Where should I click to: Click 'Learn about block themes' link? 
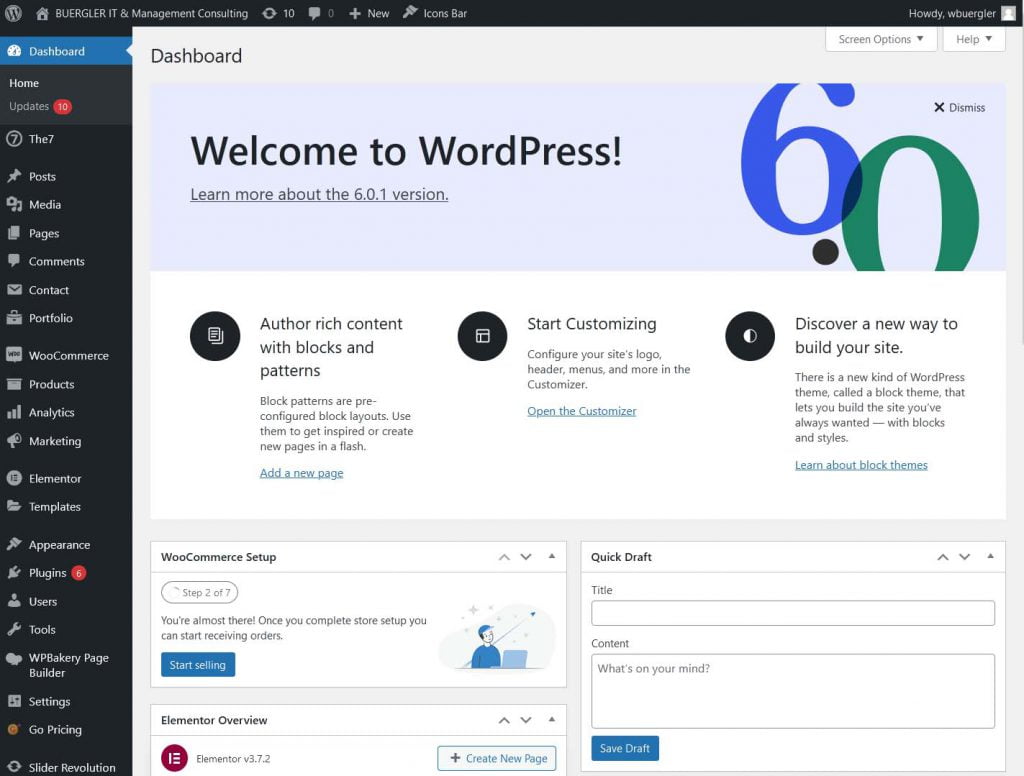(861, 464)
